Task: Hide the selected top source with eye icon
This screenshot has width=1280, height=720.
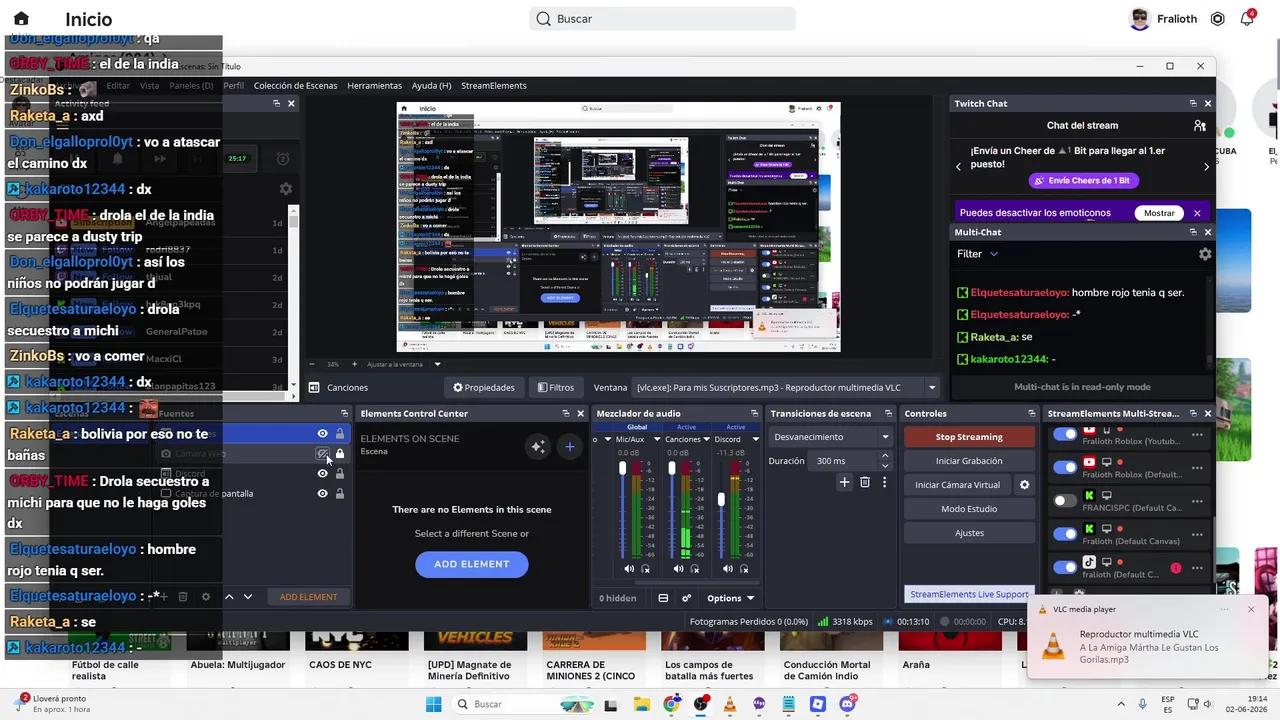Action: tap(322, 433)
